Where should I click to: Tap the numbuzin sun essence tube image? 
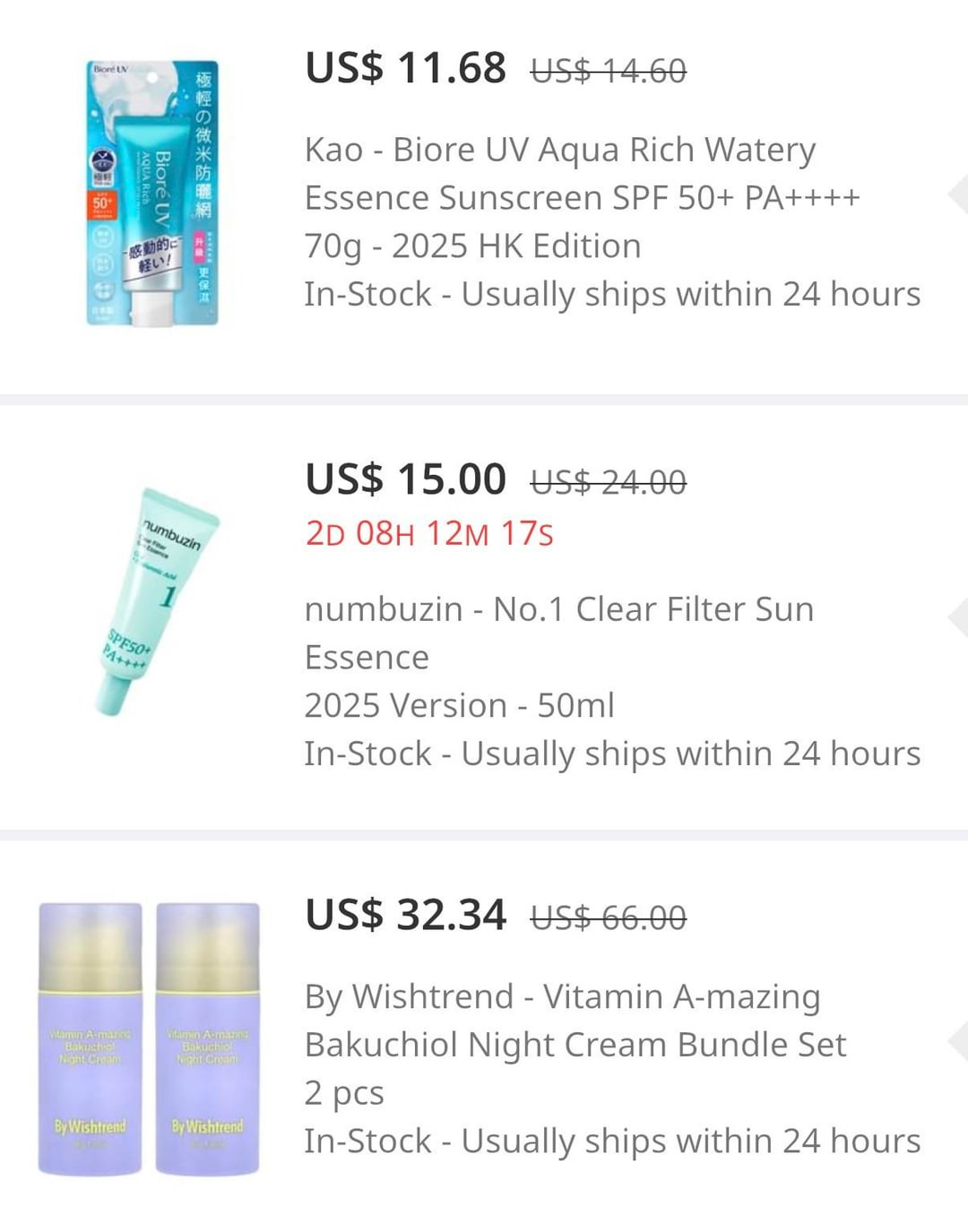(x=160, y=602)
